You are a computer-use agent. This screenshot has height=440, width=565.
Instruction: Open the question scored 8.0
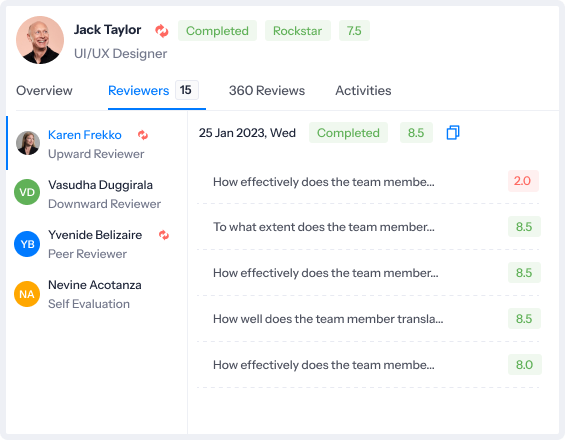(369, 365)
